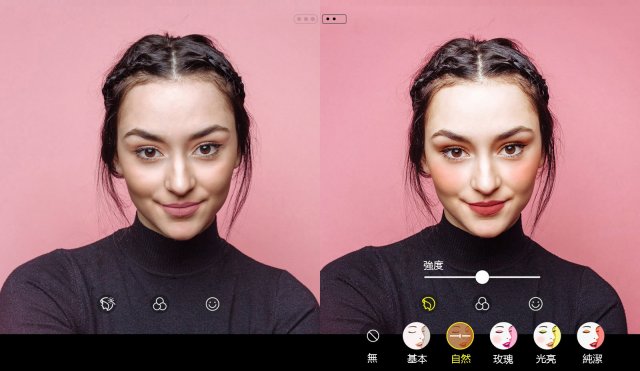Select the 純潔 makeup style thumbnail
This screenshot has width=640, height=371.
click(591, 335)
